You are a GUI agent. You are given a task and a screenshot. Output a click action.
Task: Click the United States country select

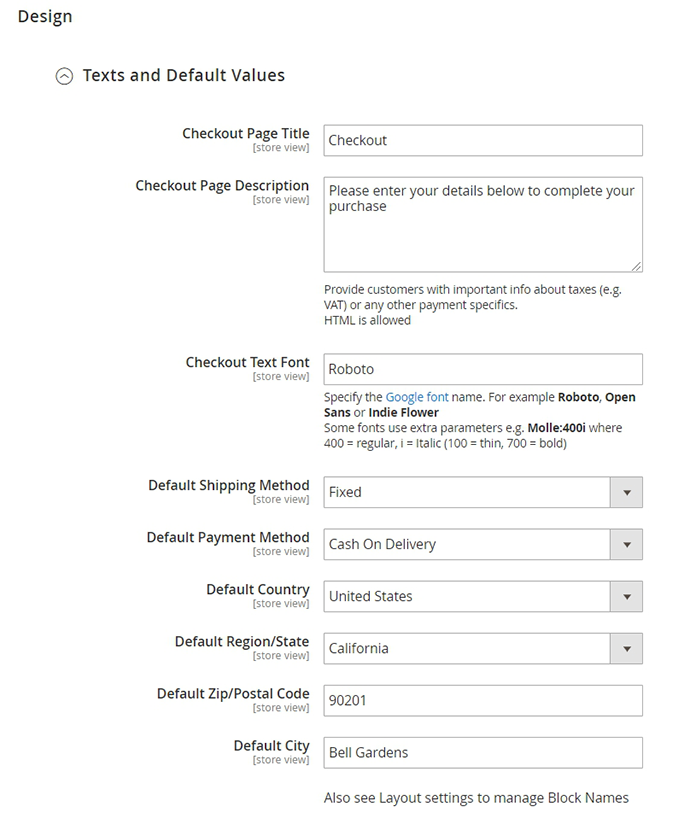coord(467,596)
